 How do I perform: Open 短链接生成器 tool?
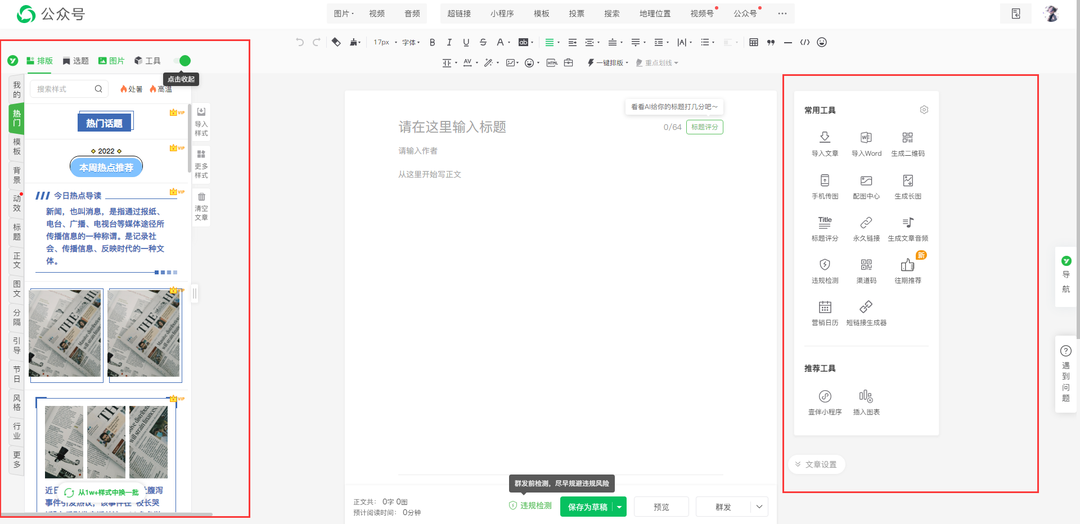click(x=866, y=313)
